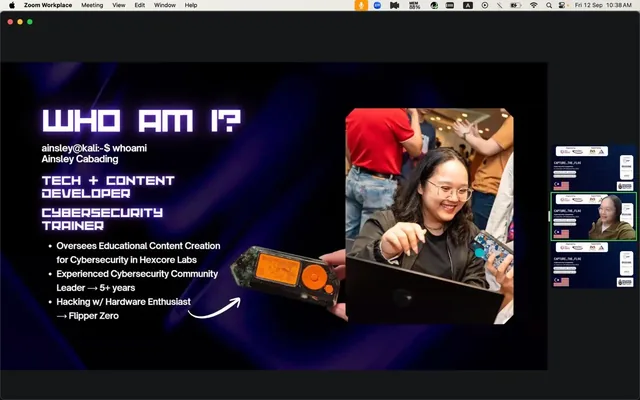Viewport: 640px width, 400px height.
Task: Click the 'ainsley@kali:~$ whoami' line
Action: tap(94, 148)
